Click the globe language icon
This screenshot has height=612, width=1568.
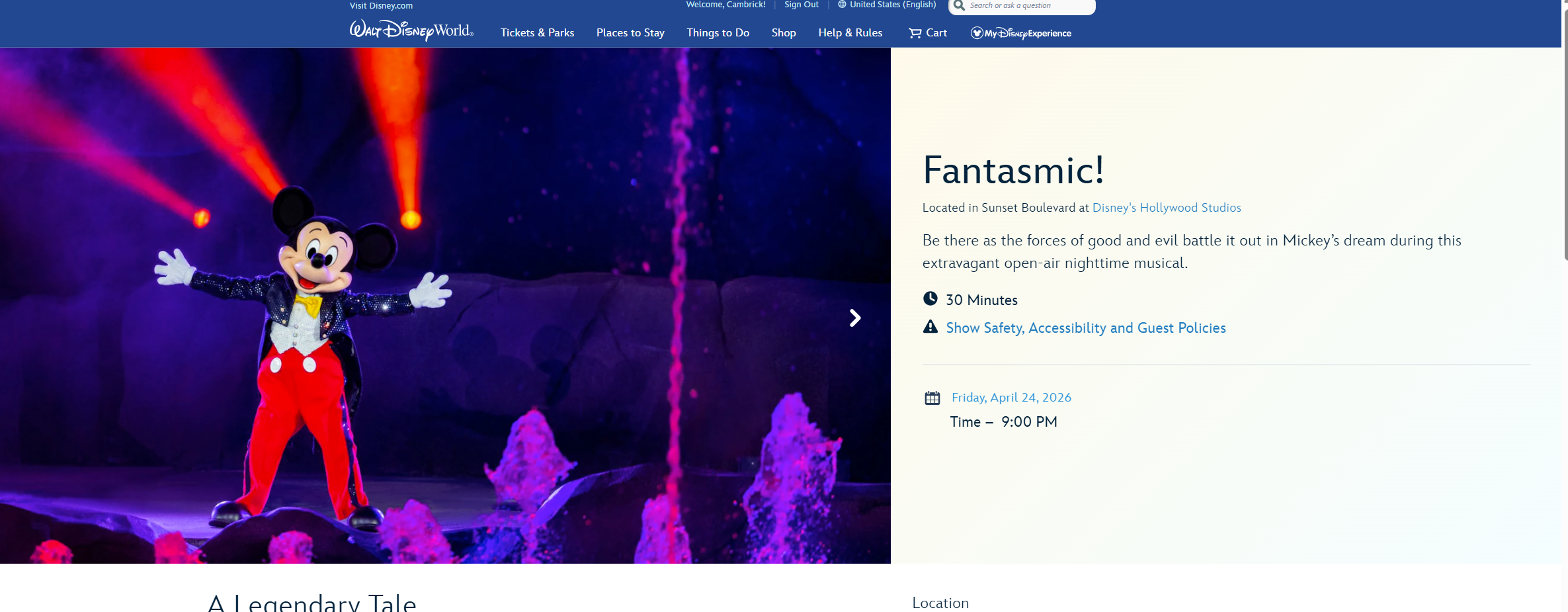click(x=842, y=5)
